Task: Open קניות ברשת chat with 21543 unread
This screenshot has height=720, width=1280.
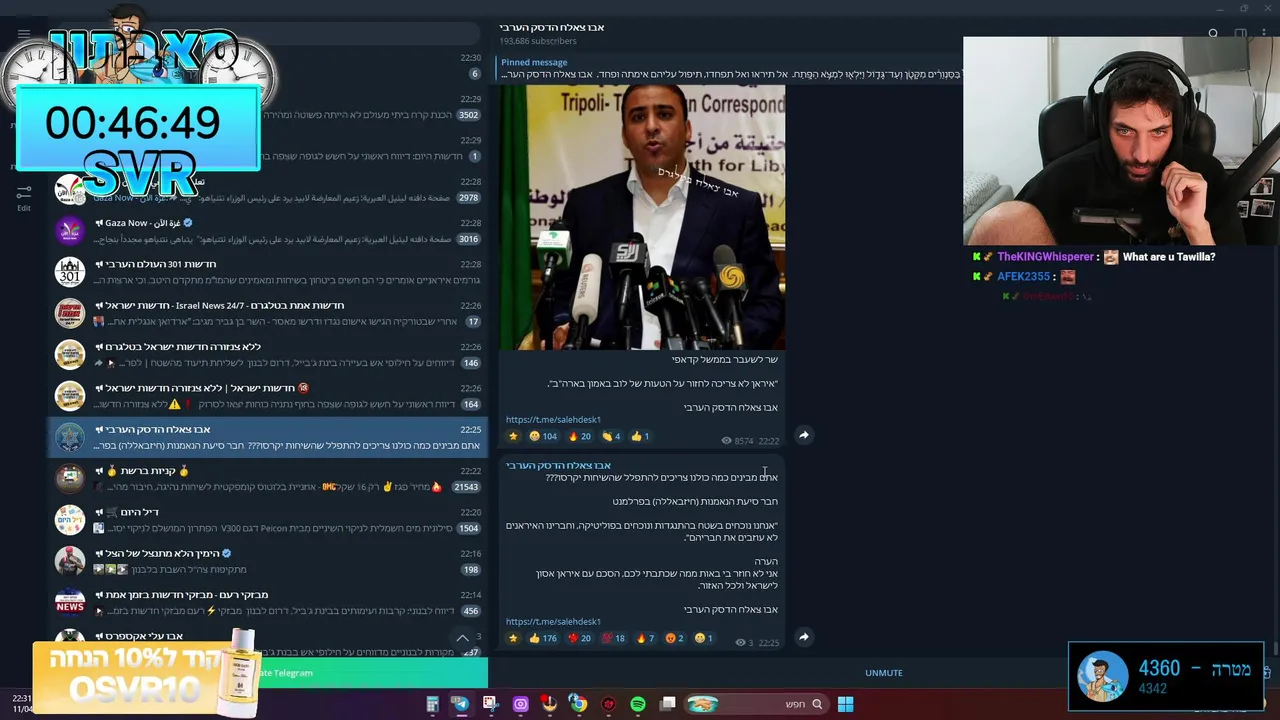Action: click(x=268, y=478)
